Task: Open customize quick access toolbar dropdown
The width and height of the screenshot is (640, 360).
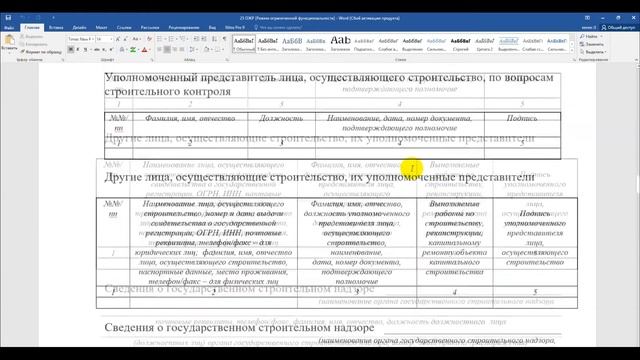Action: [x=53, y=18]
